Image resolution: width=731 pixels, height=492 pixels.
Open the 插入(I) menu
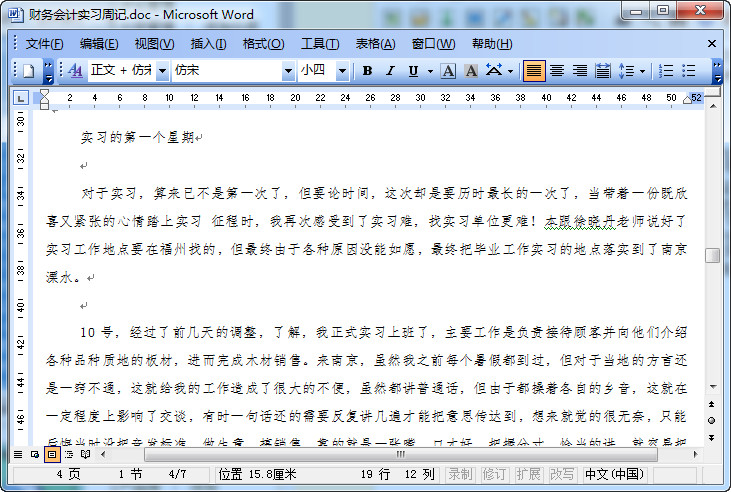[208, 44]
